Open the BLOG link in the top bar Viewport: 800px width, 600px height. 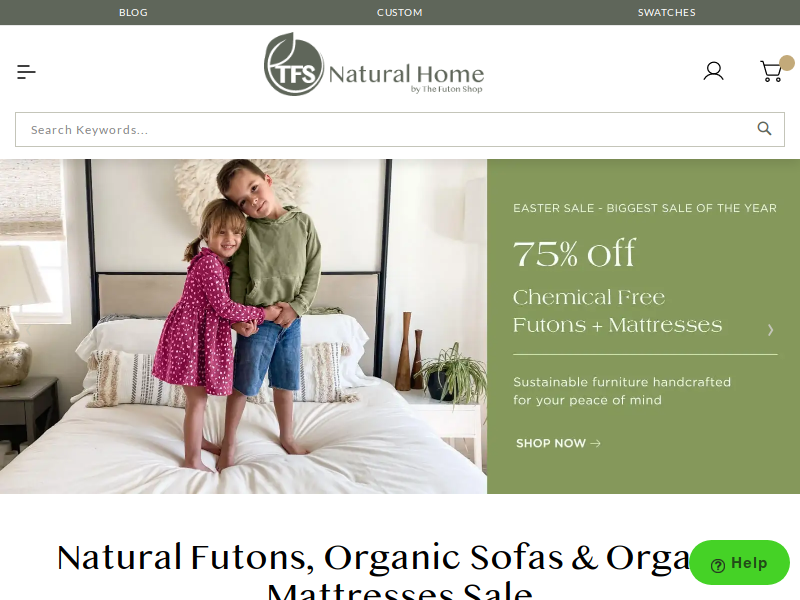pyautogui.click(x=133, y=12)
